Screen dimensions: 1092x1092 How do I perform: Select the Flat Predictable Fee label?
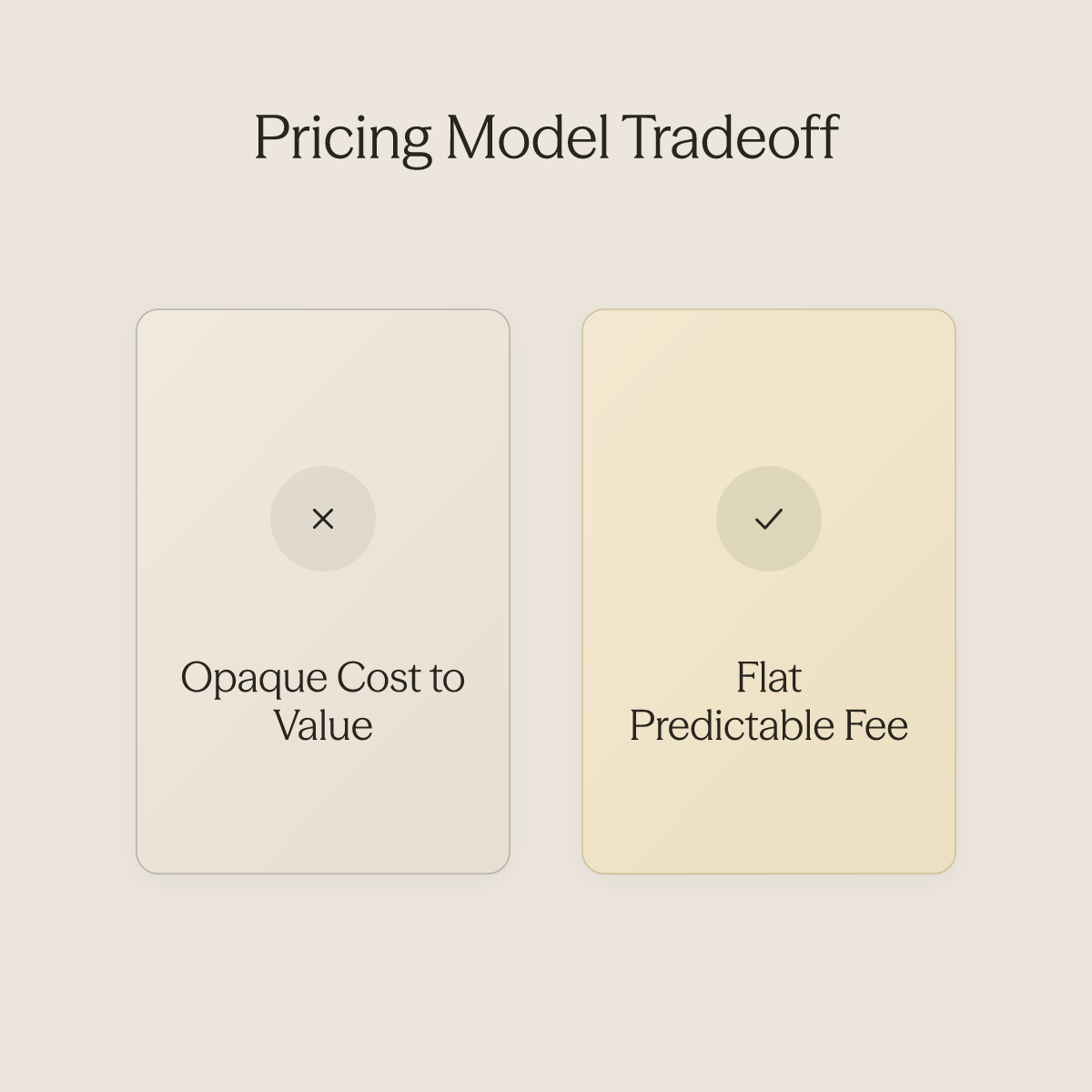point(769,702)
